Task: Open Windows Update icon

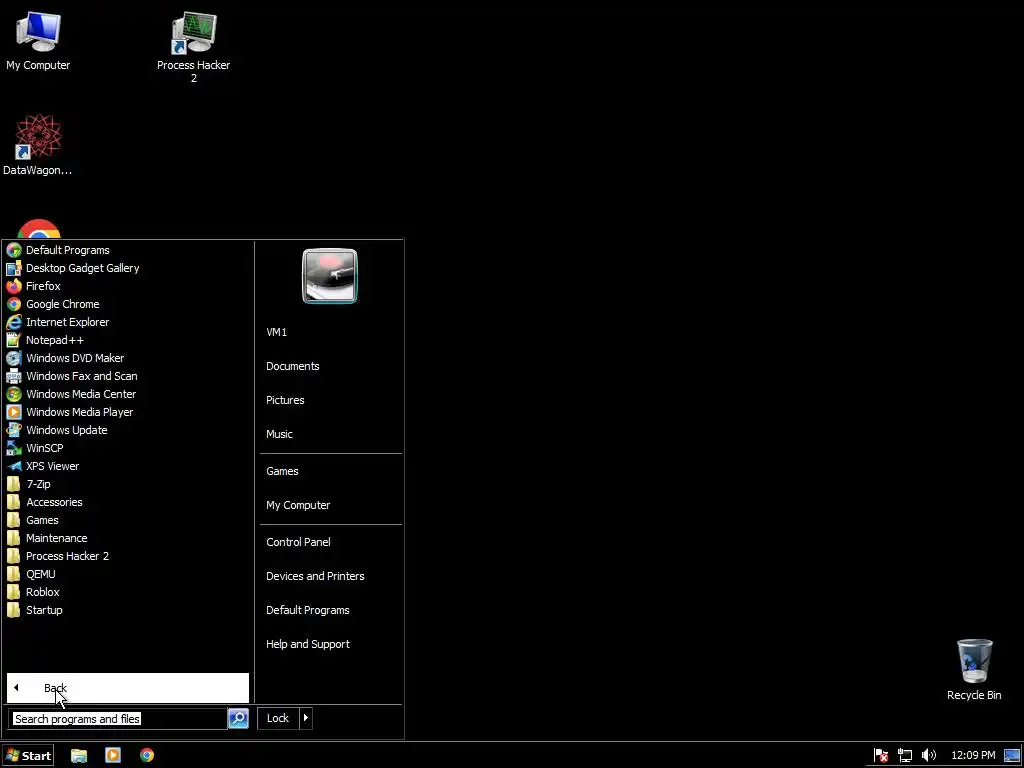Action: (14, 430)
